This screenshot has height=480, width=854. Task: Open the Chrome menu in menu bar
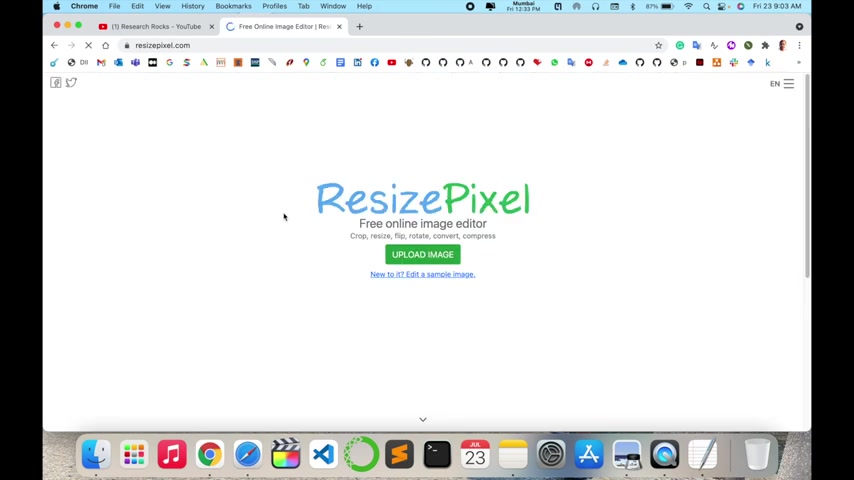pos(84,6)
